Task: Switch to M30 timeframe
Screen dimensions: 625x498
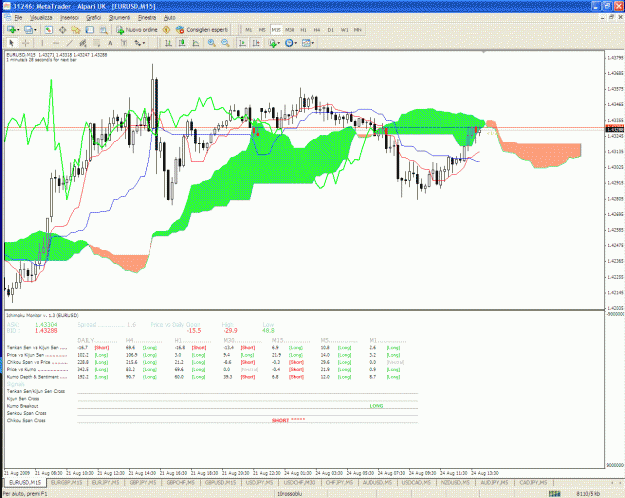Action: (x=289, y=30)
